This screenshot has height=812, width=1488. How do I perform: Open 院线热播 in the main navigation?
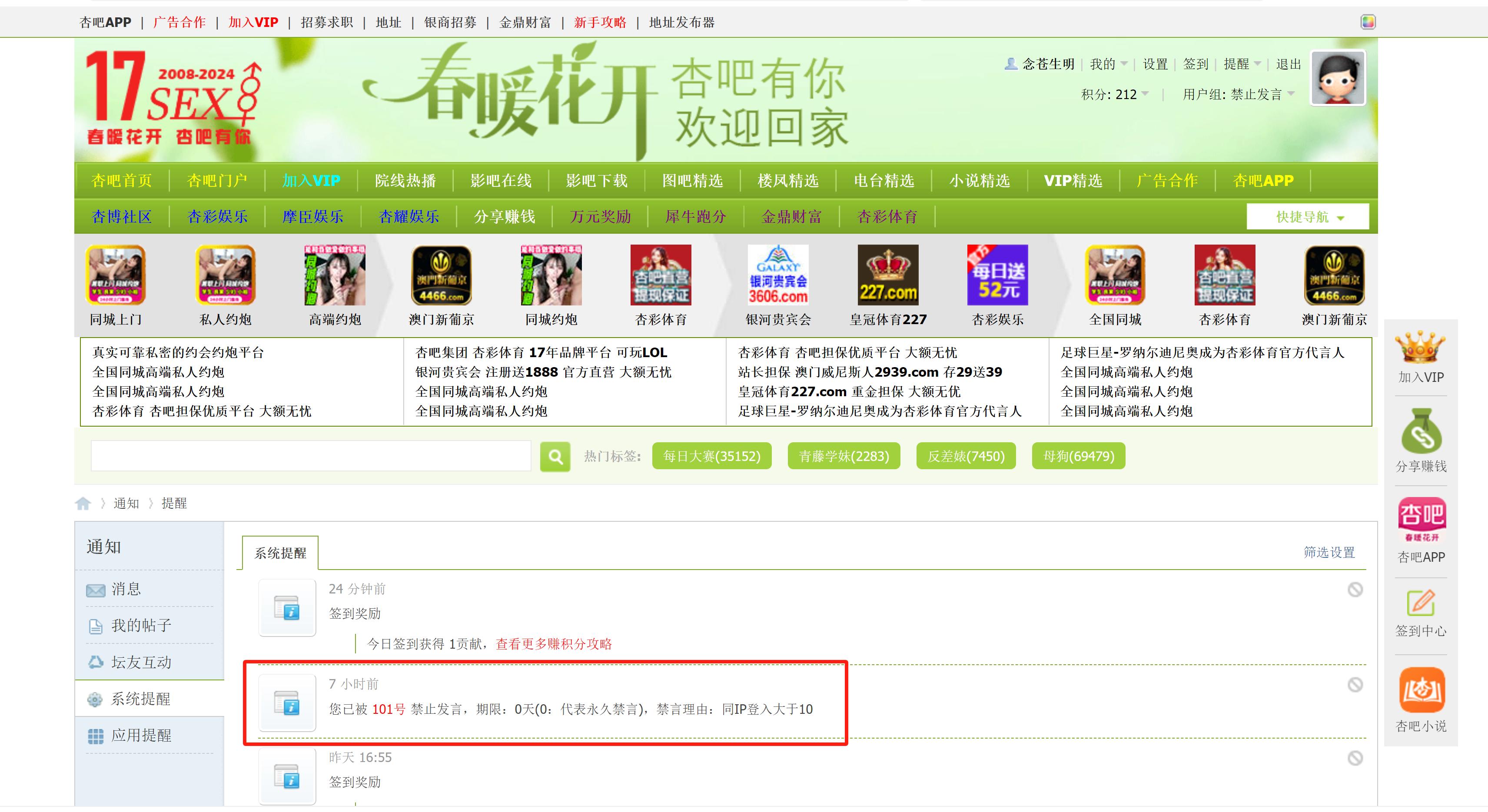405,181
